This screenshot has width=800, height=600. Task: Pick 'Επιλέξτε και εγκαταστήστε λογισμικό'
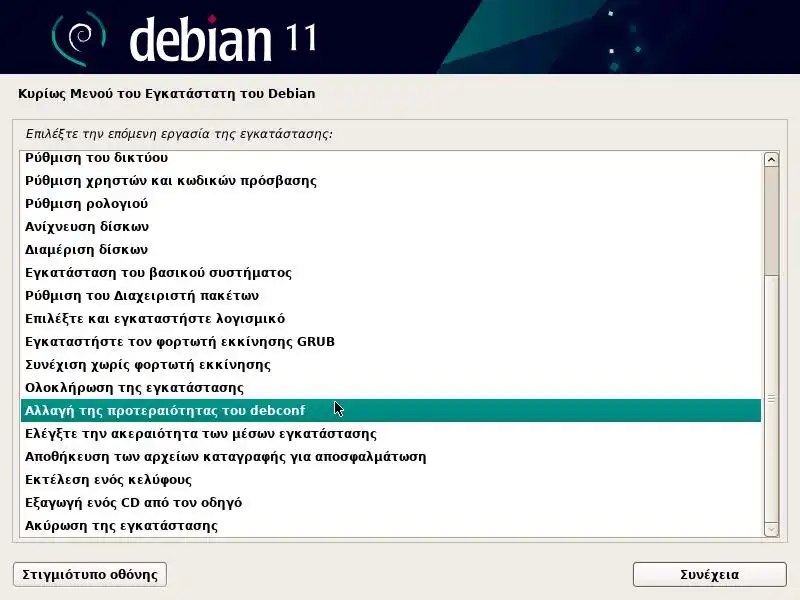pos(391,318)
